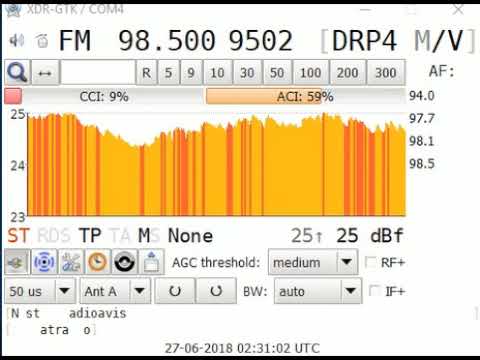The image size is (480, 360).
Task: Click the None programme type label
Action: coord(190,236)
